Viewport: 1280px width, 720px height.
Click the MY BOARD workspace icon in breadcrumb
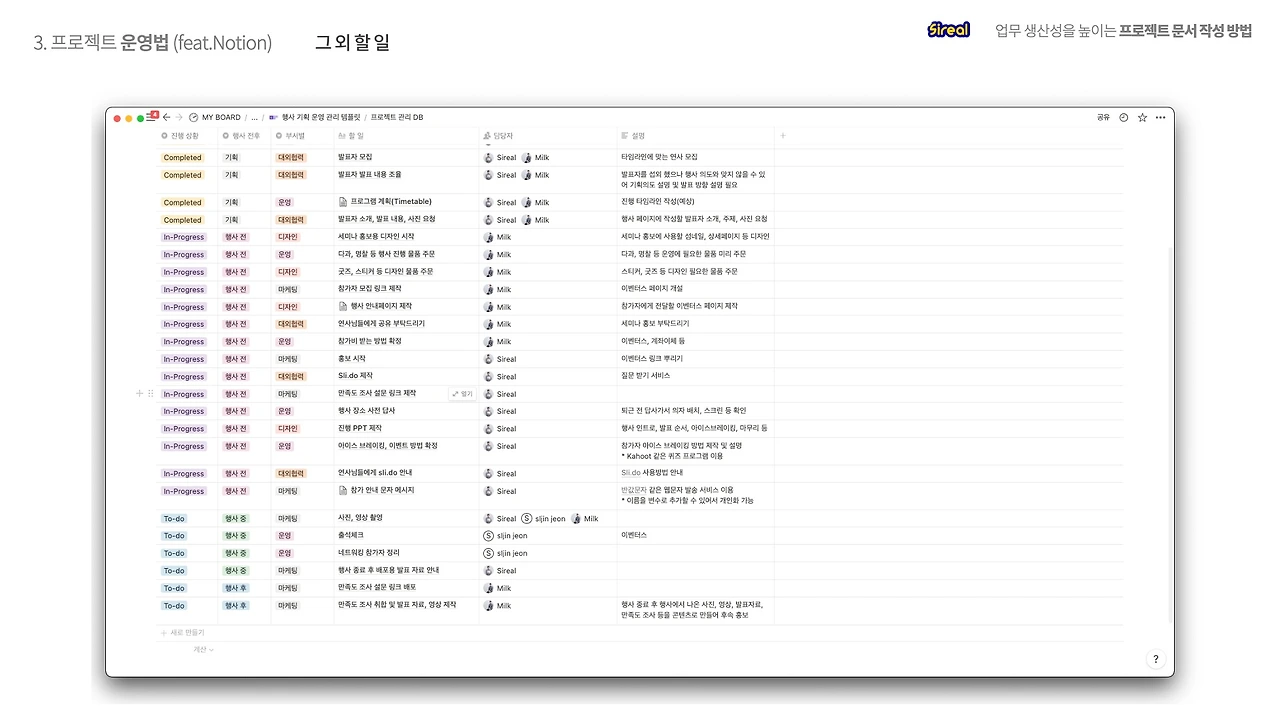(194, 117)
